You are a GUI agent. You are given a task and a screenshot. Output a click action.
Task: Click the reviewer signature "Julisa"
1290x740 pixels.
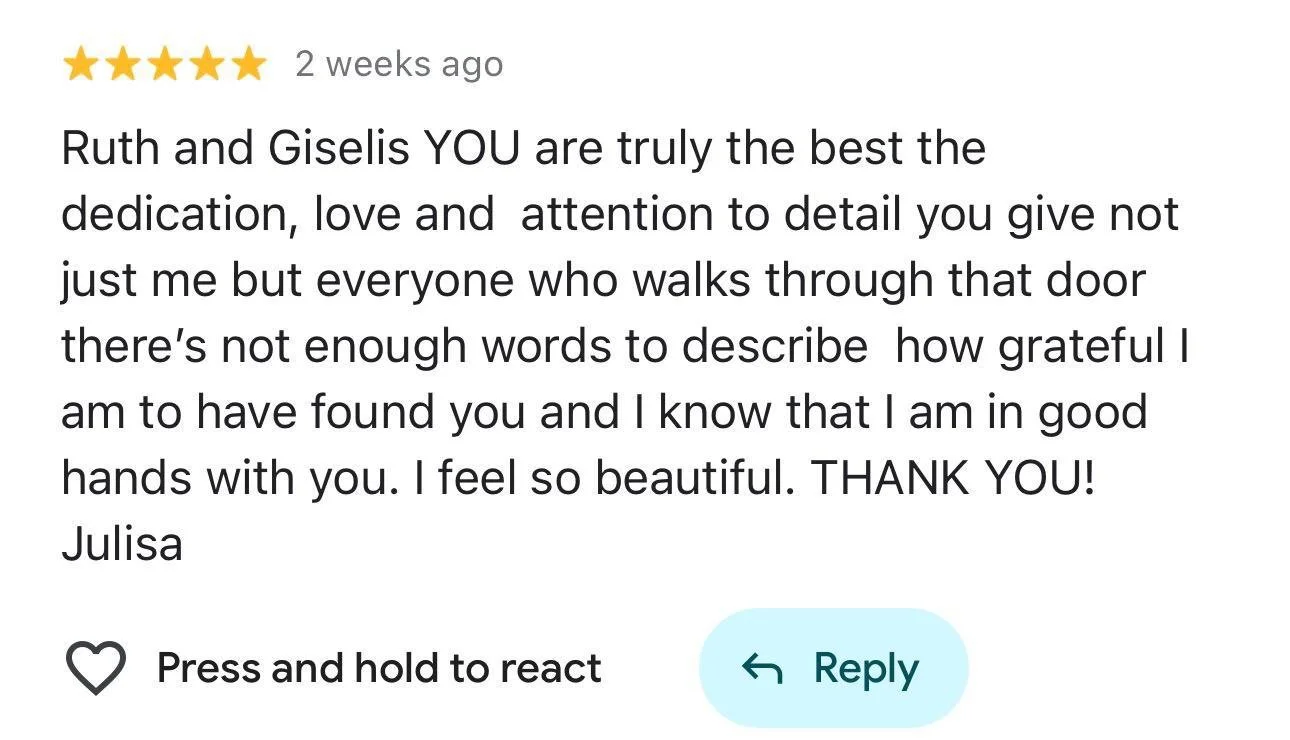[x=122, y=545]
